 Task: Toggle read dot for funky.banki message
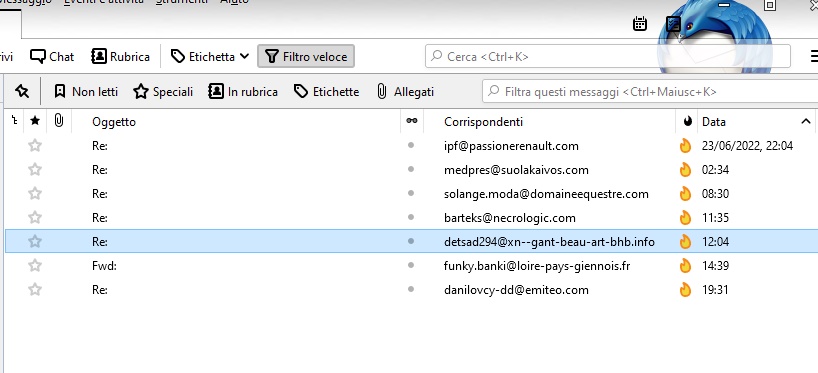[411, 265]
